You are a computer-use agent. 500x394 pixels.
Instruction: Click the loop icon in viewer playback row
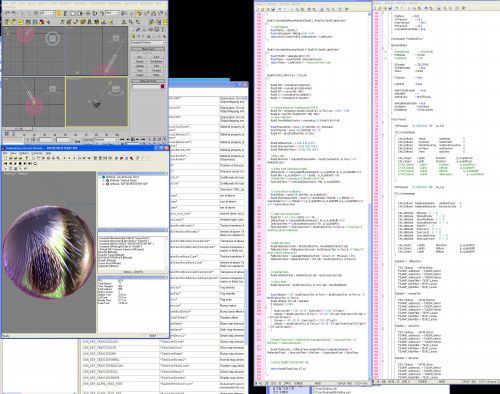tap(35, 163)
